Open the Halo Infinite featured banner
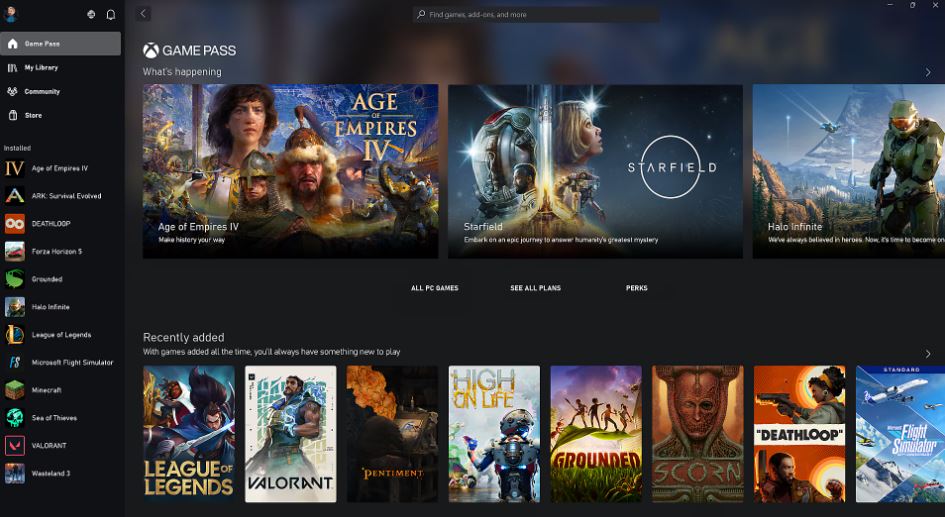945x517 pixels. pos(849,171)
